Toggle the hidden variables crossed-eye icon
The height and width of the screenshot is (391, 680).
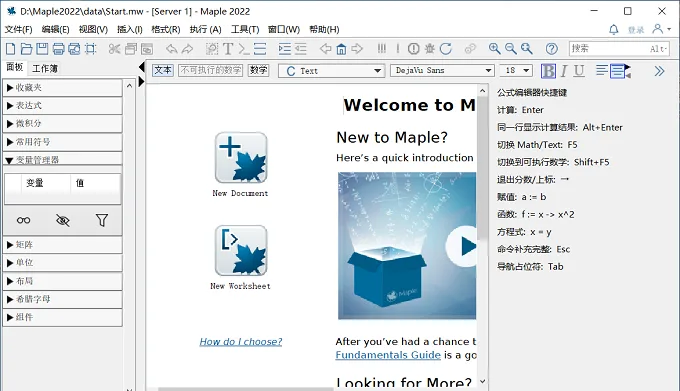pyautogui.click(x=62, y=220)
